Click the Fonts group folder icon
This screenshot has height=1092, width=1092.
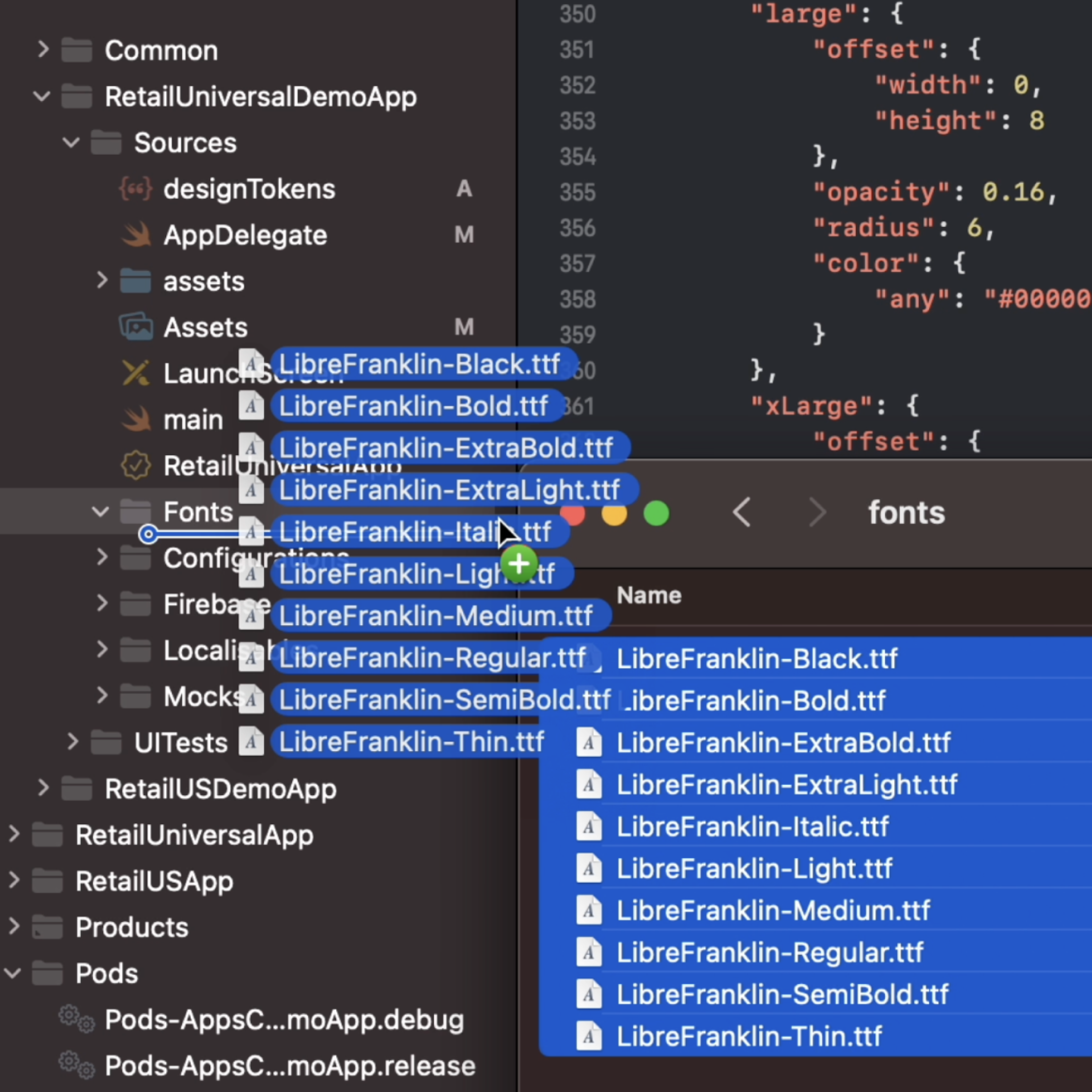(x=135, y=511)
